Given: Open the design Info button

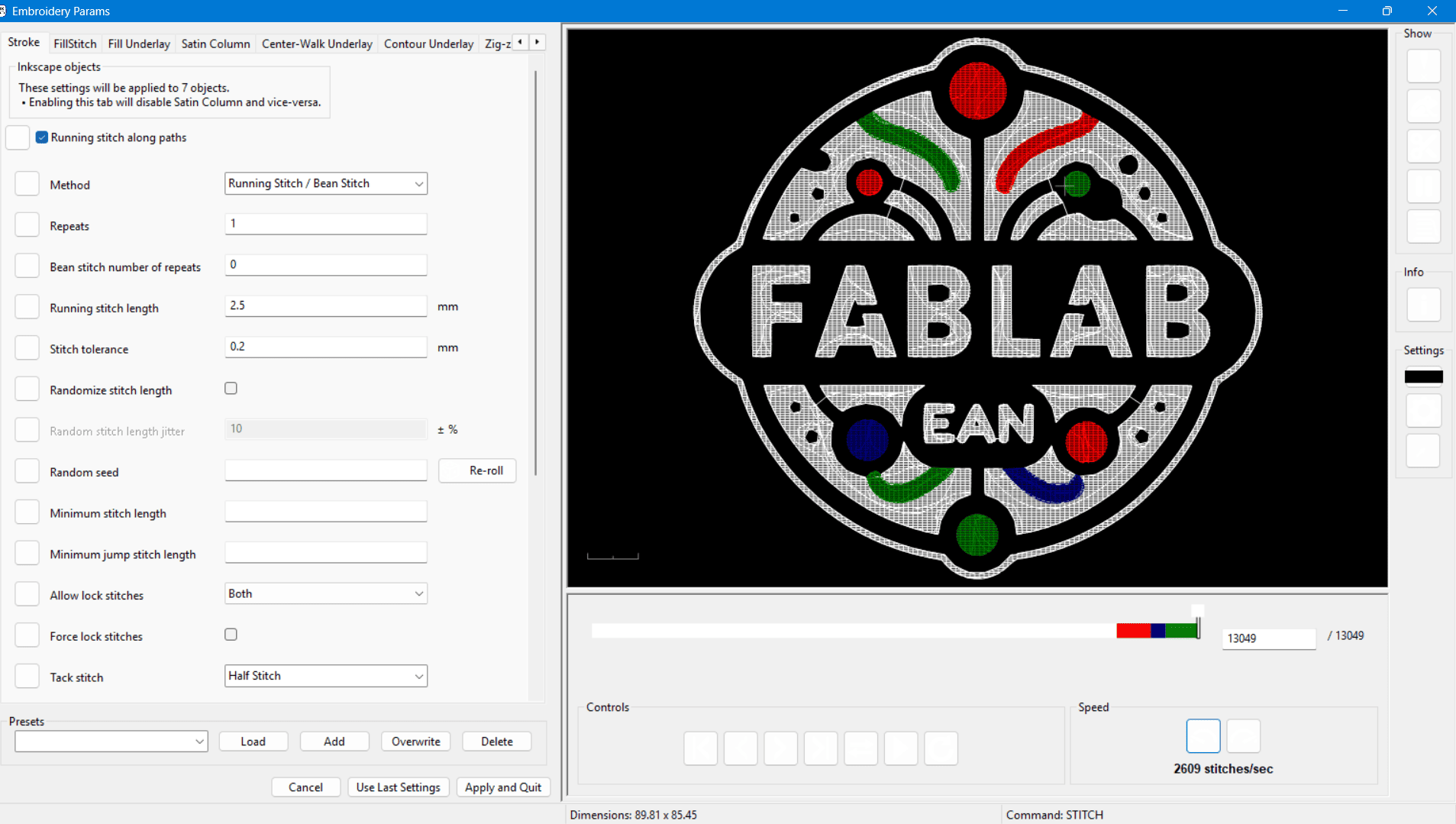Looking at the screenshot, I should (1423, 305).
